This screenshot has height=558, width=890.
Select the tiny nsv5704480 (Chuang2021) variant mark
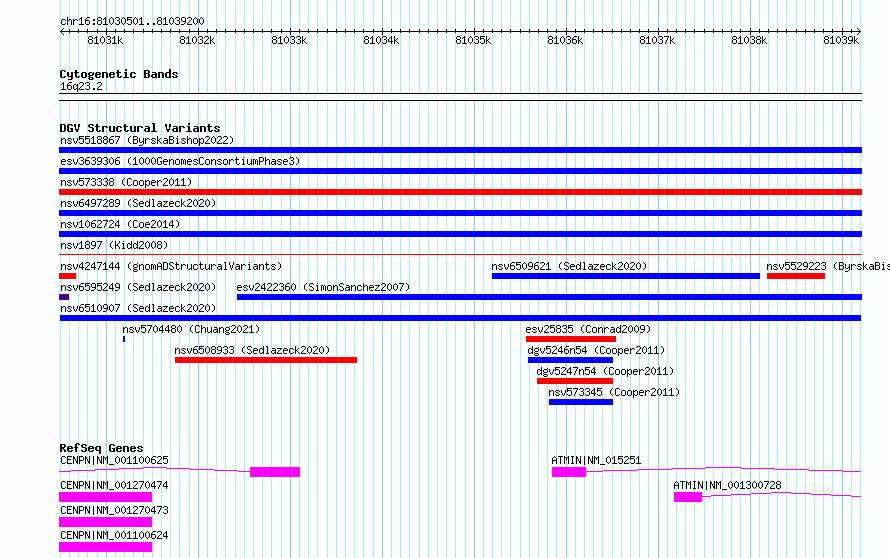pos(124,339)
